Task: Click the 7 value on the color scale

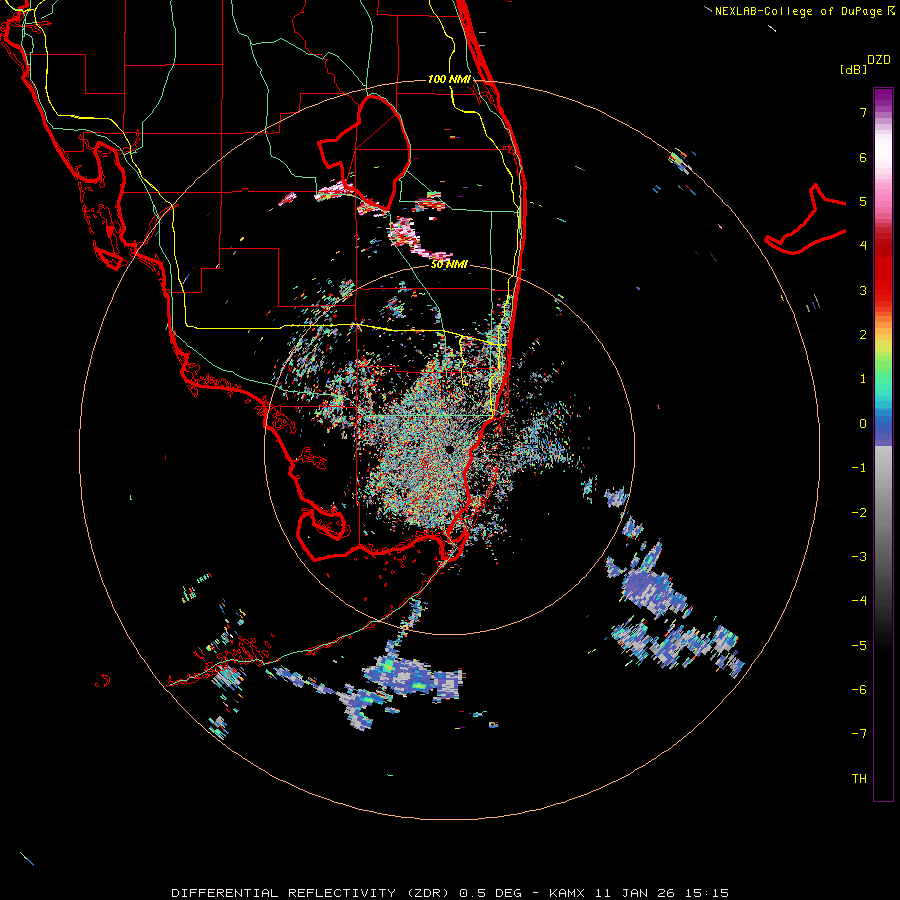Action: point(863,112)
